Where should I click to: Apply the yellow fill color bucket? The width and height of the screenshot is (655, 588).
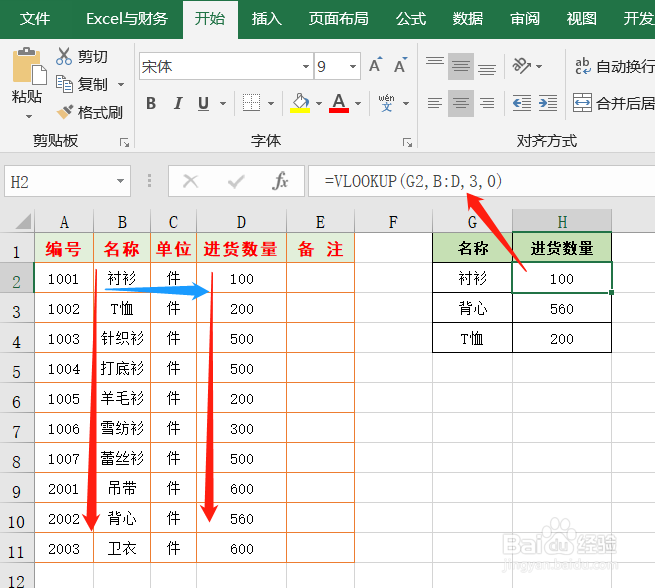pyautogui.click(x=300, y=103)
